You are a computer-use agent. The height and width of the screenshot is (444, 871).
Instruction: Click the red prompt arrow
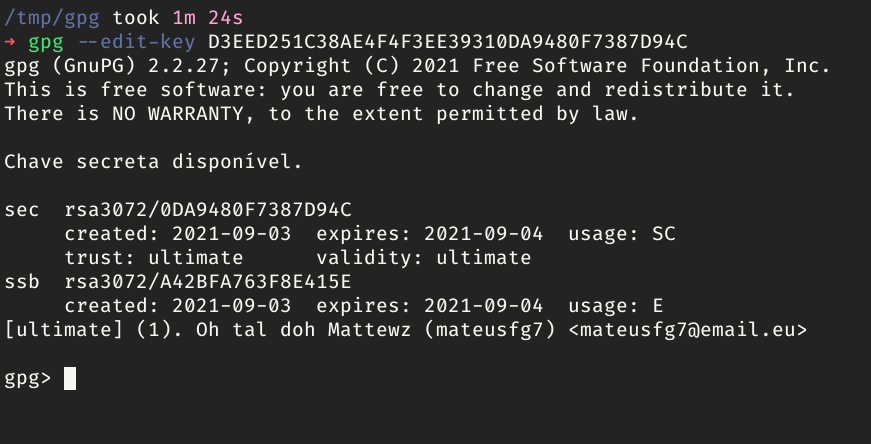[x=12, y=43]
